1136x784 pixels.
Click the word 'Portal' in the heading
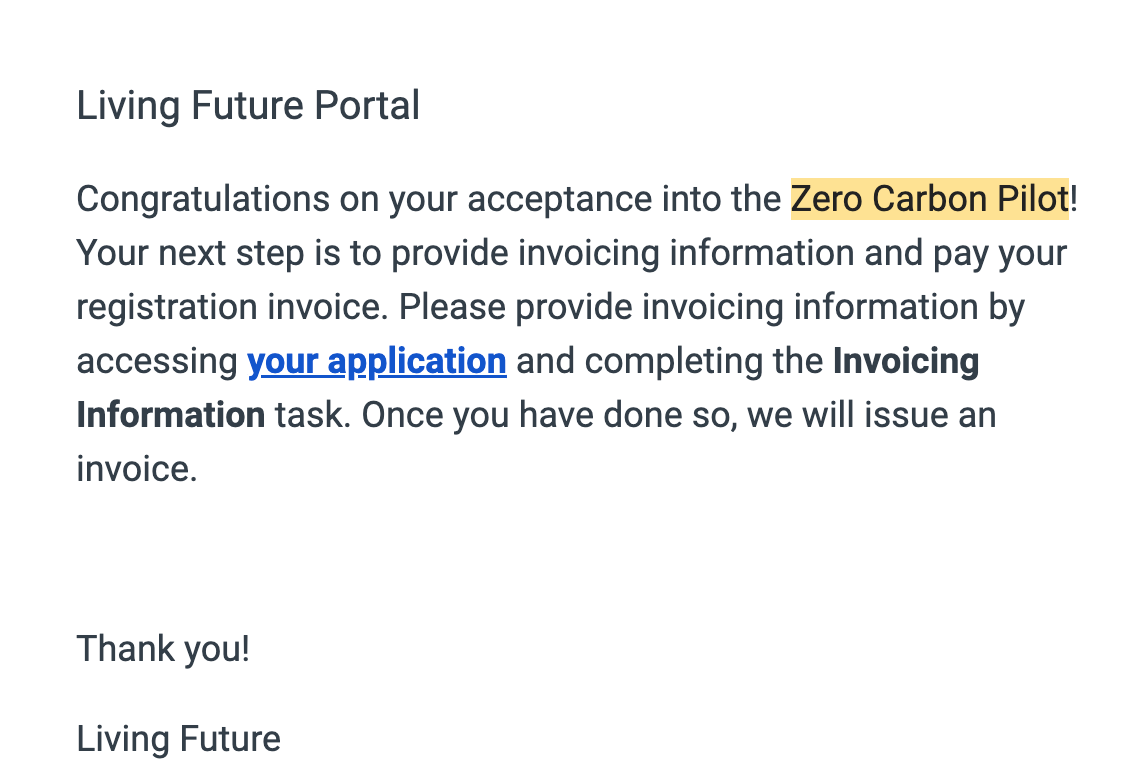(x=367, y=106)
